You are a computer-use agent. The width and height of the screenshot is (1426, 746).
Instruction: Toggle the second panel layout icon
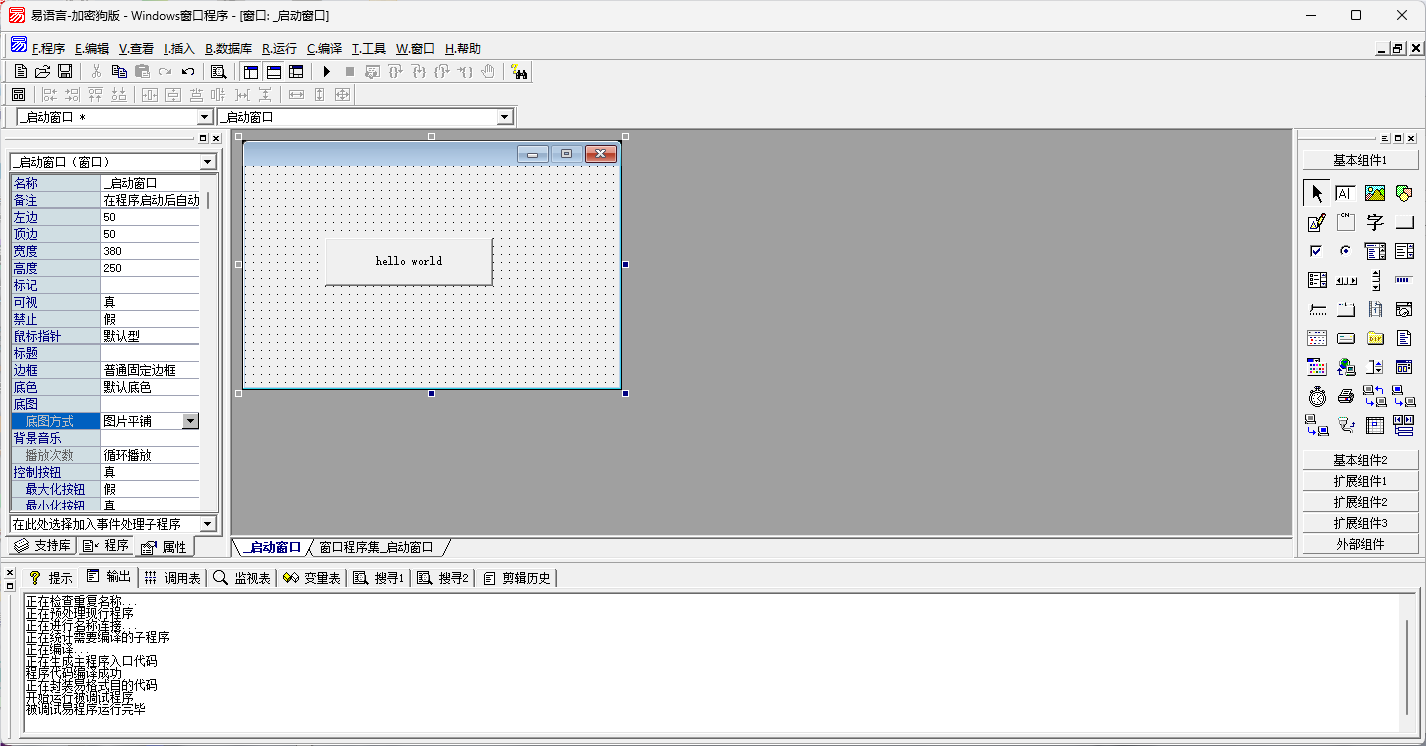click(x=273, y=71)
